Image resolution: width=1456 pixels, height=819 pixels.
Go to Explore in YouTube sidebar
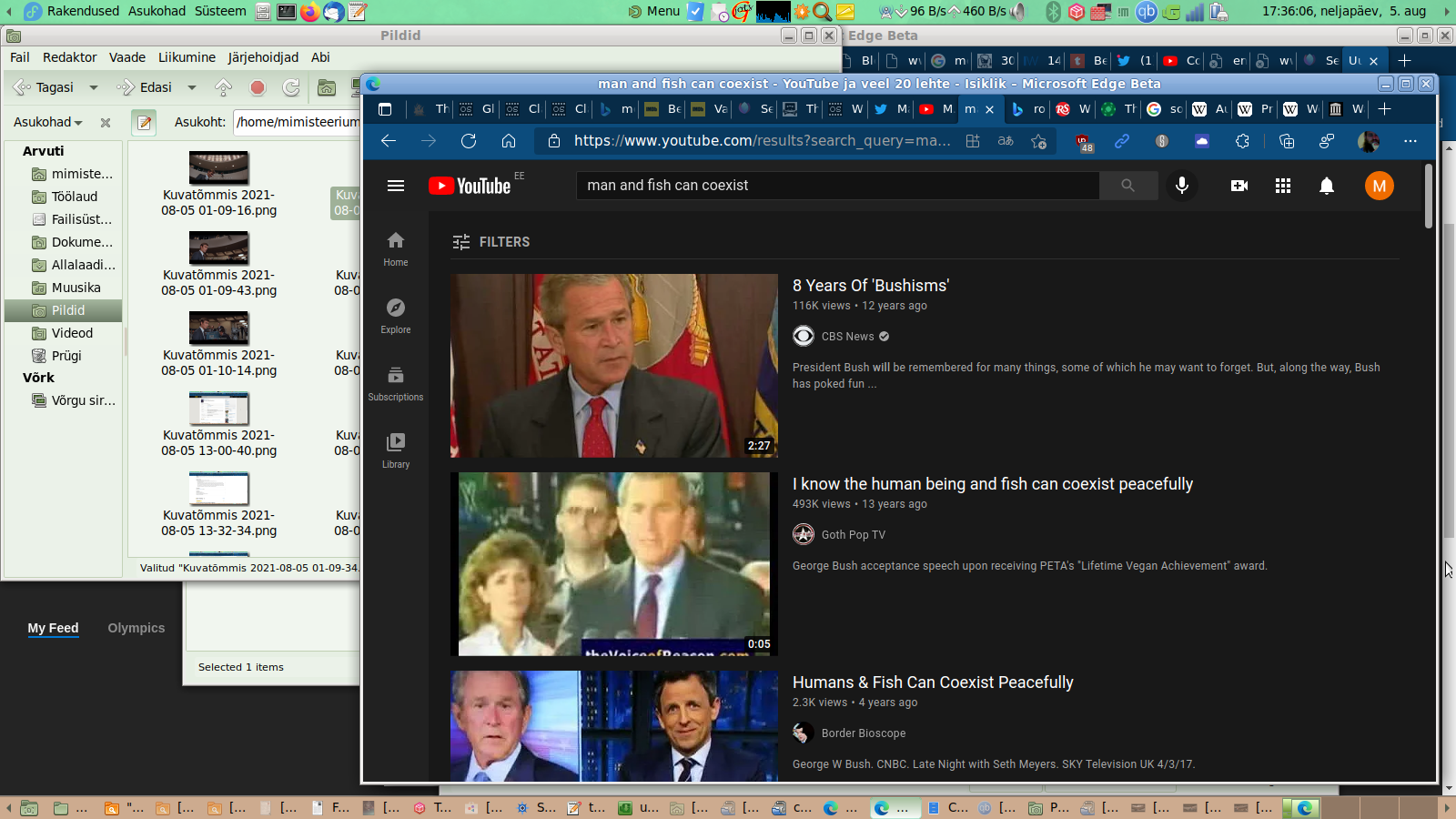click(395, 315)
